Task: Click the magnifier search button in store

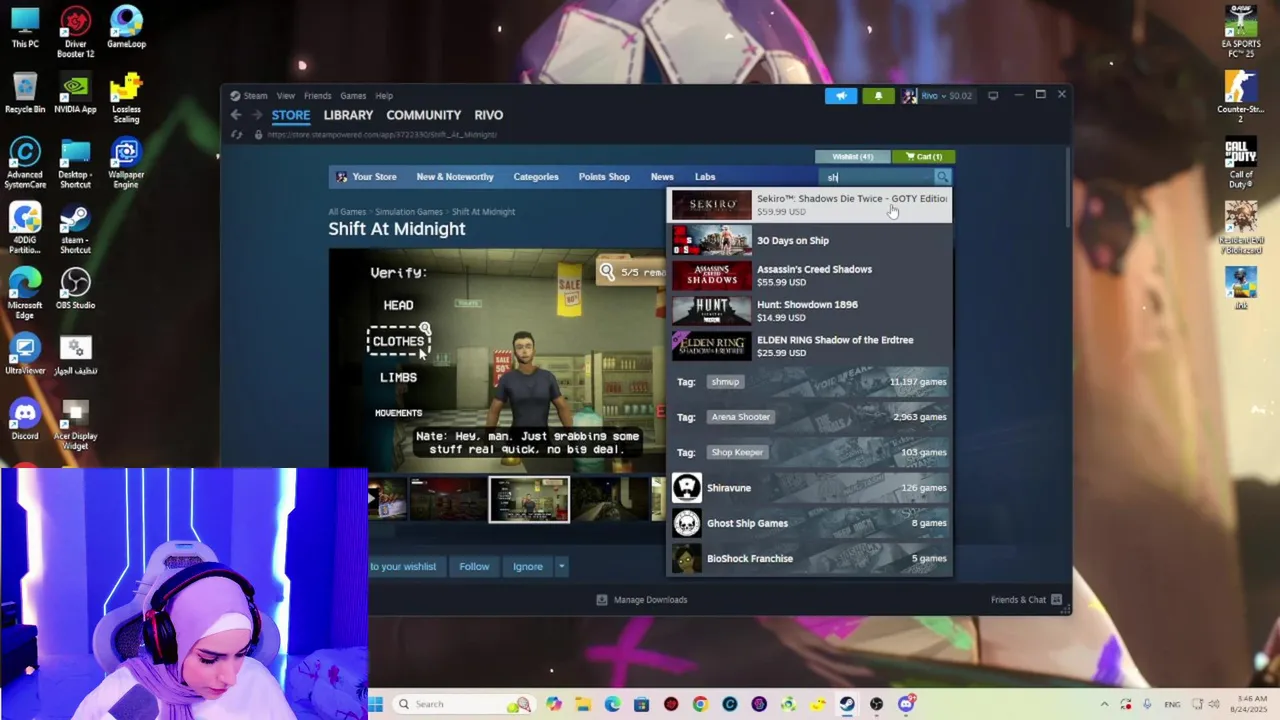Action: tap(942, 177)
